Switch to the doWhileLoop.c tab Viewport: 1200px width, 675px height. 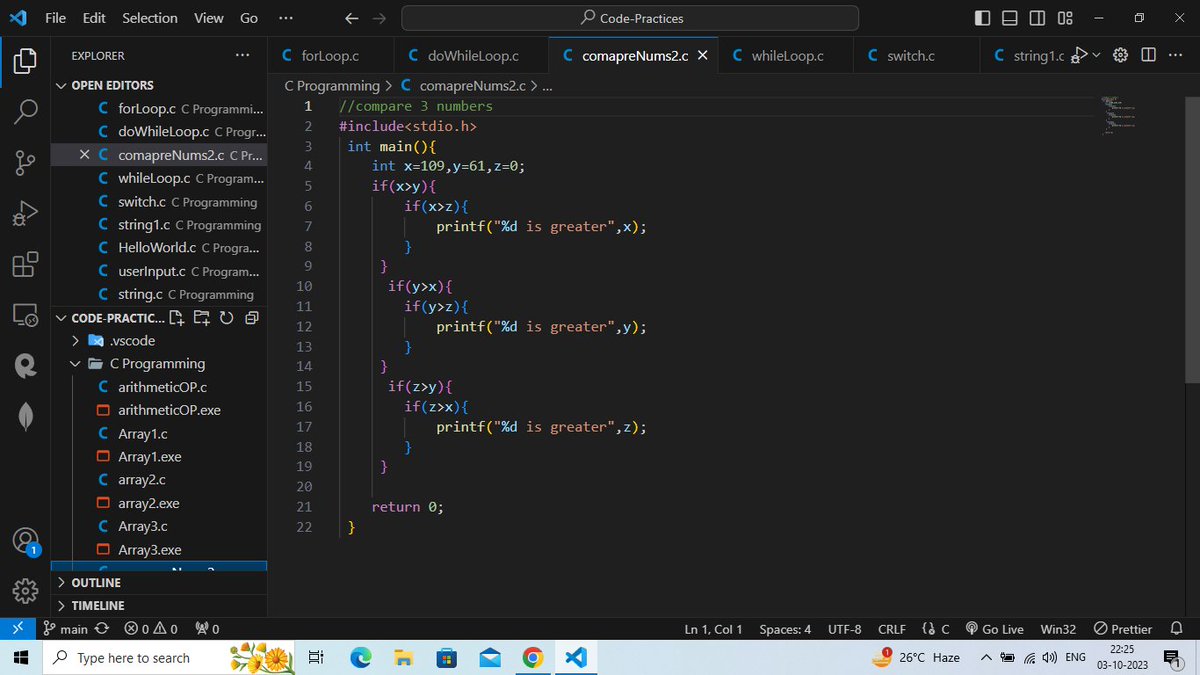[471, 56]
